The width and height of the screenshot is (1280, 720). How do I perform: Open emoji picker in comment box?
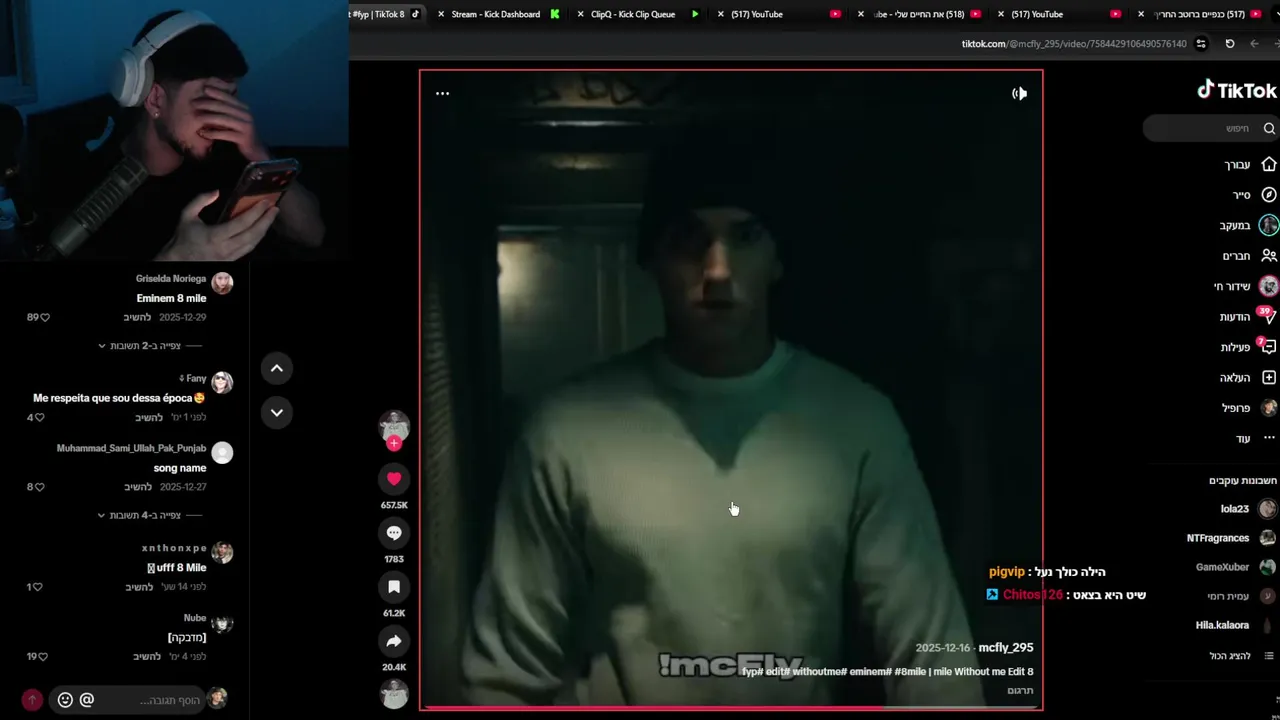pos(65,700)
